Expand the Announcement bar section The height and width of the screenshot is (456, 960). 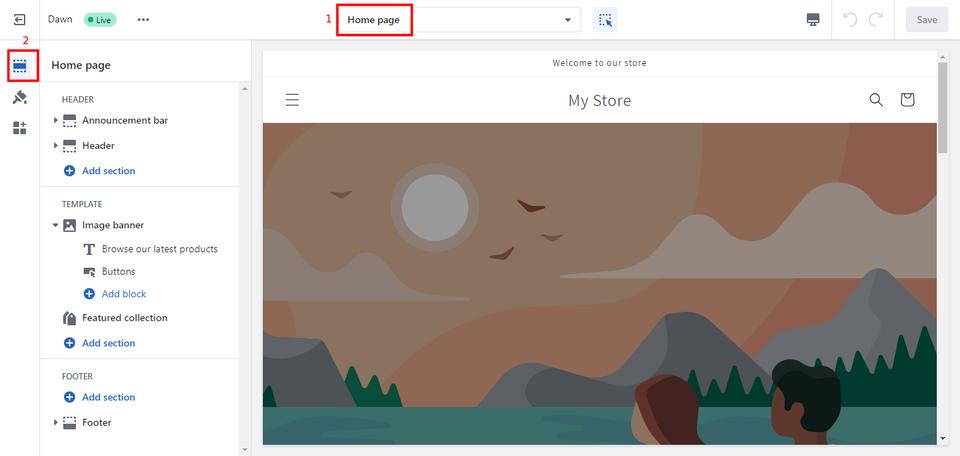pos(56,121)
